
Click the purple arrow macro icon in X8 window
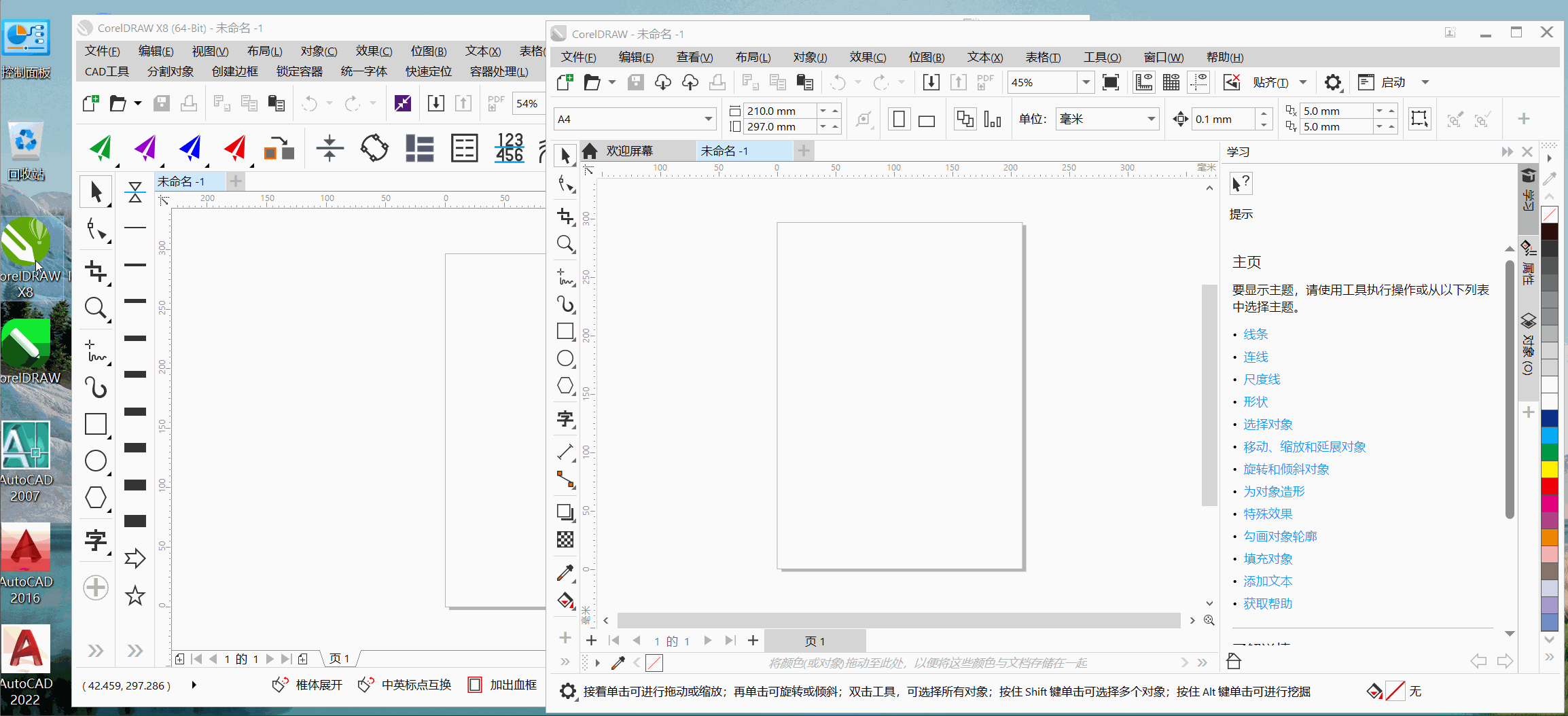[x=145, y=148]
